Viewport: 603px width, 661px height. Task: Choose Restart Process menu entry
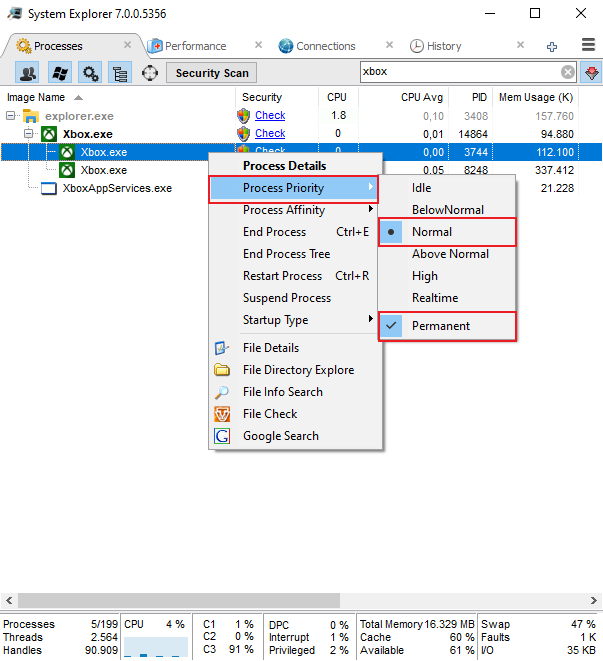click(295, 276)
